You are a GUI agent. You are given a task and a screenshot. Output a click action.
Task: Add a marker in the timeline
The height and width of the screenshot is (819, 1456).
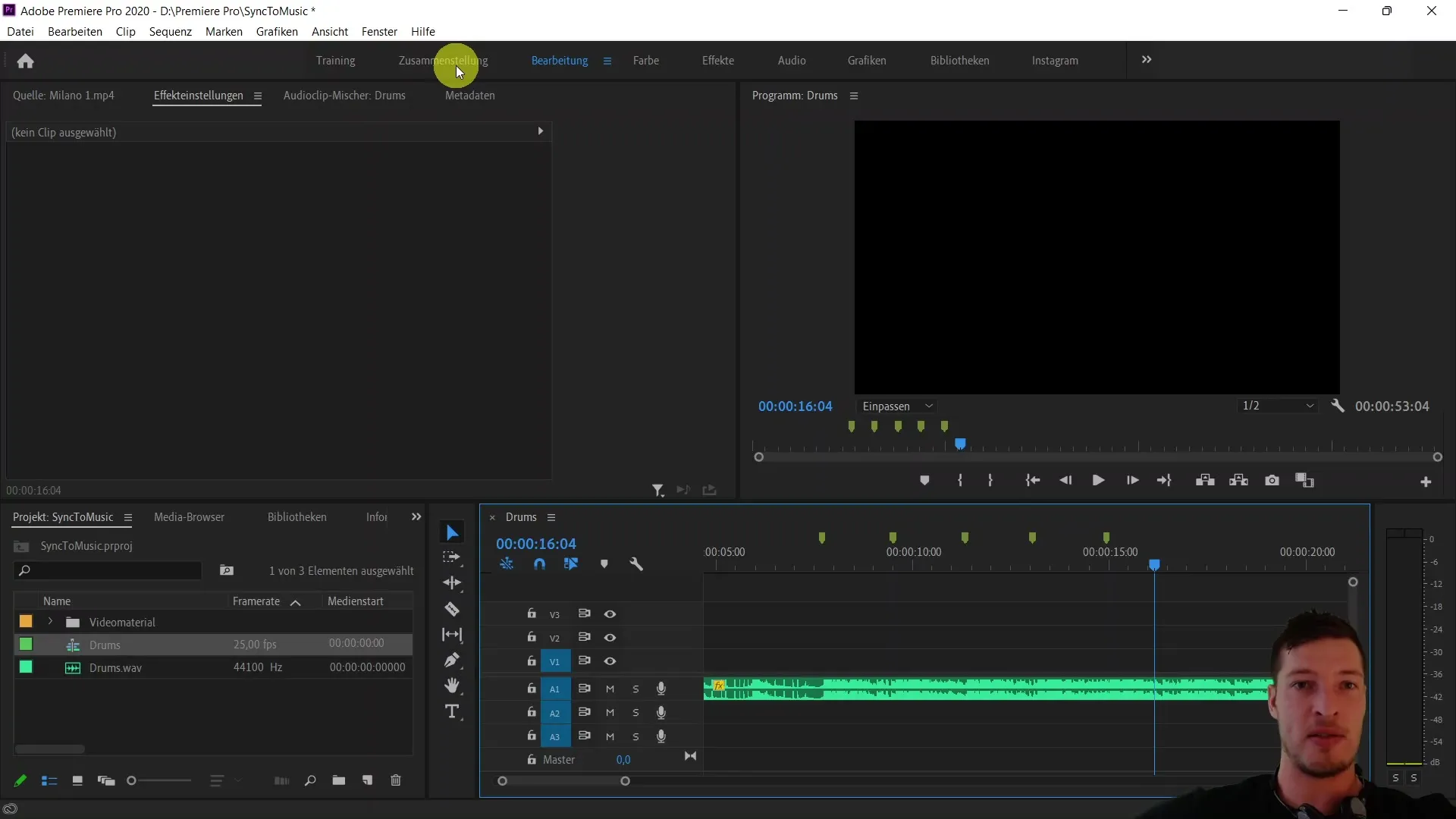pos(604,564)
